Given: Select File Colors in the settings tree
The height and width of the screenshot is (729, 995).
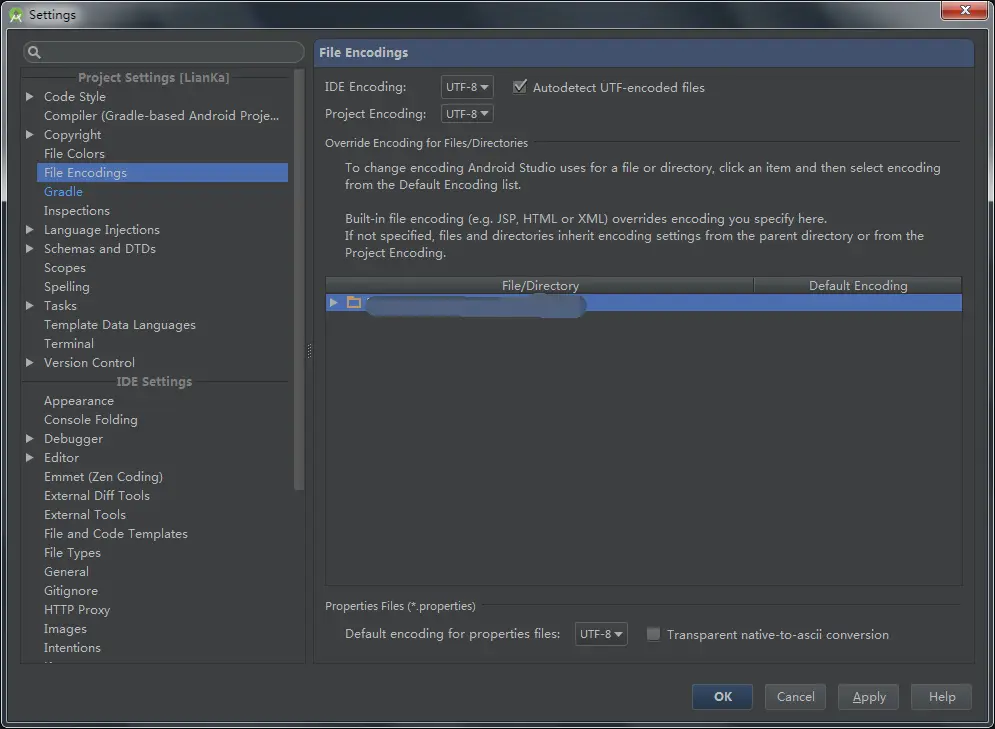Looking at the screenshot, I should pos(74,154).
